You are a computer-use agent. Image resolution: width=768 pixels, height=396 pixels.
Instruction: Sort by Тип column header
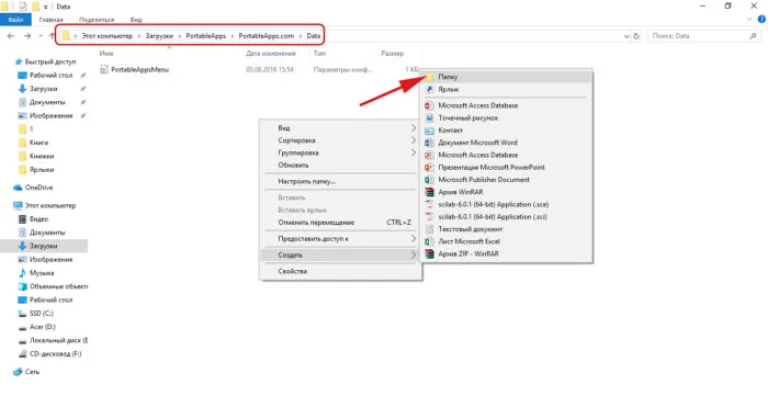pos(319,53)
